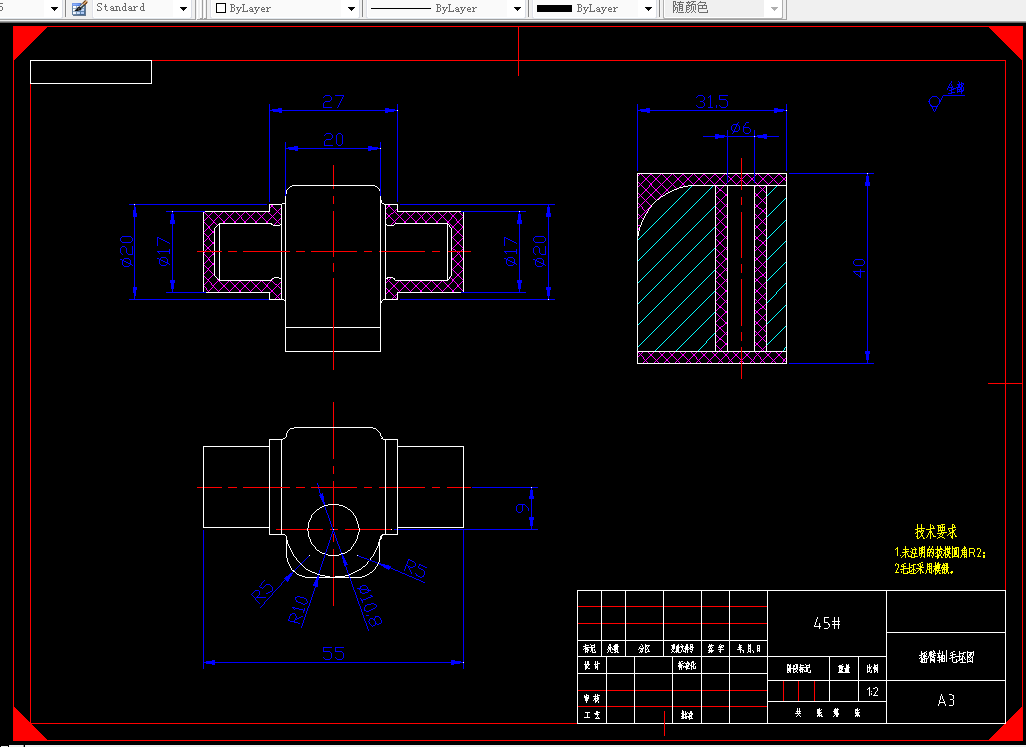Screen dimensions: 1026x747
Task: Select the 45# material text in title block
Action: click(x=826, y=623)
